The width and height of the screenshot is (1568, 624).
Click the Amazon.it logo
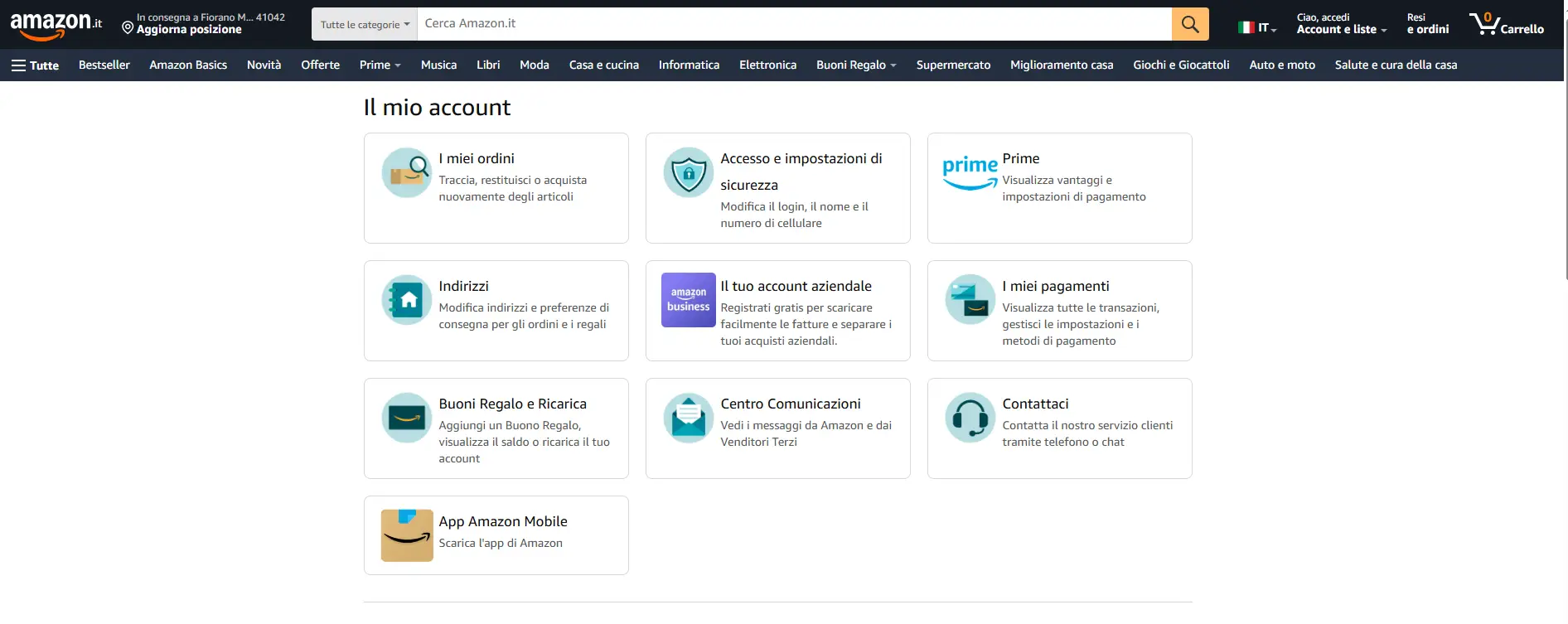tap(56, 25)
